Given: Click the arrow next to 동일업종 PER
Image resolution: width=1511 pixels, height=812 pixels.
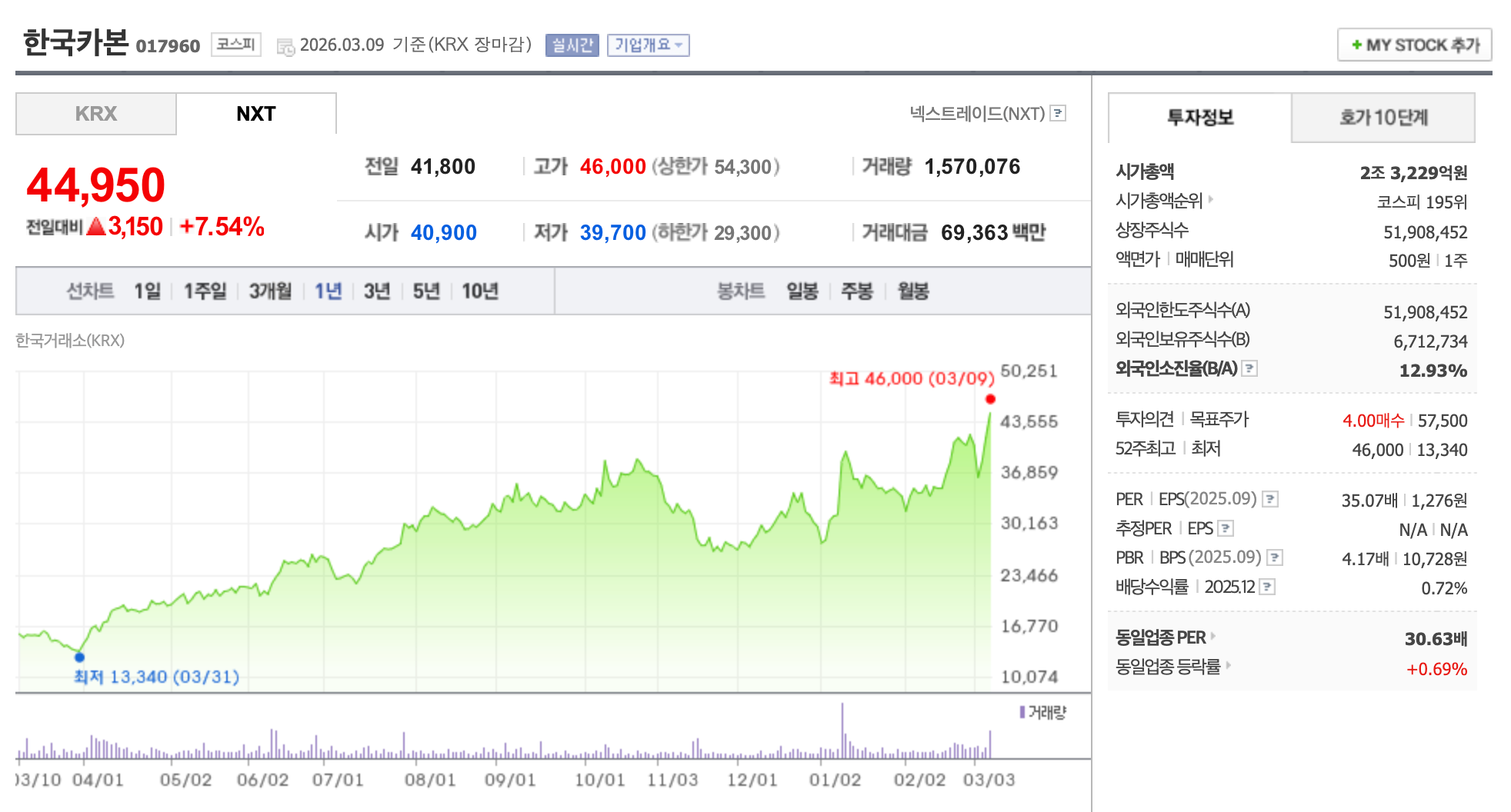Looking at the screenshot, I should [1213, 636].
